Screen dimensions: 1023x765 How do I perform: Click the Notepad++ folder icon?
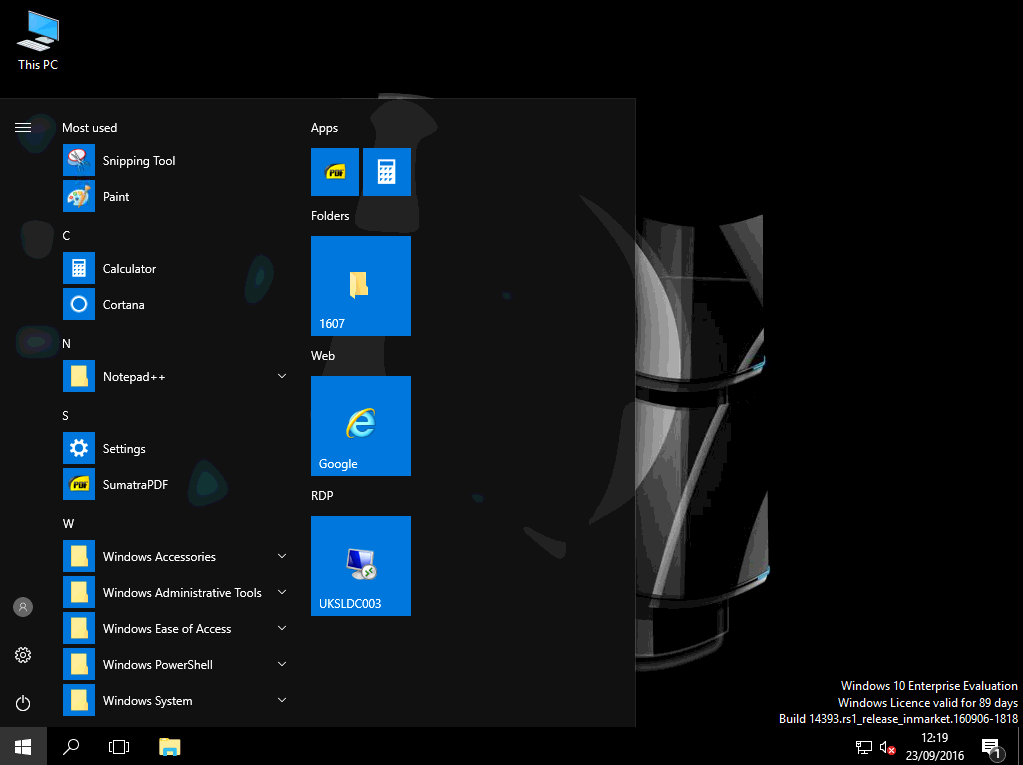coord(79,376)
